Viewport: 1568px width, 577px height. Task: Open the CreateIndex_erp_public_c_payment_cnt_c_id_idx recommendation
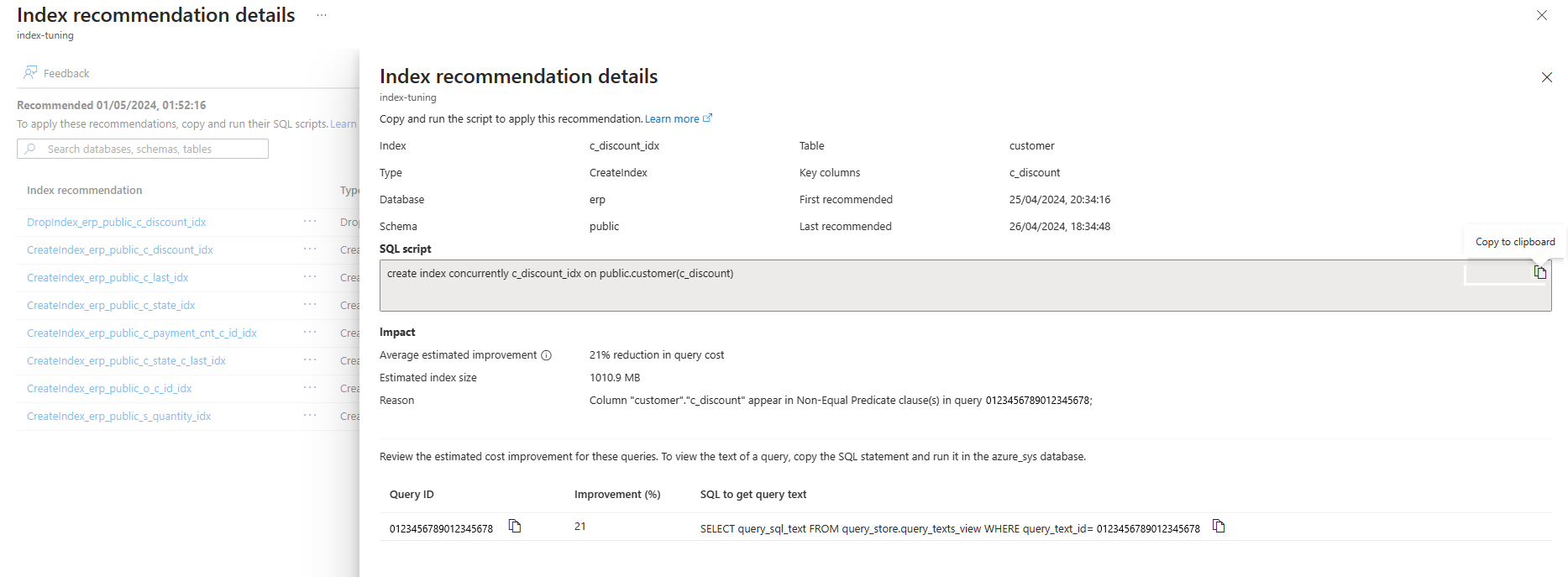click(x=142, y=333)
